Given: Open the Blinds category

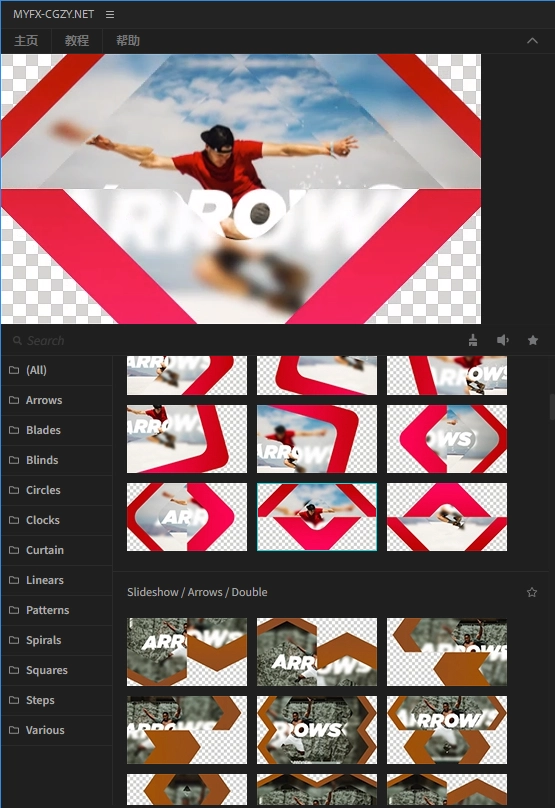Looking at the screenshot, I should pyautogui.click(x=56, y=460).
